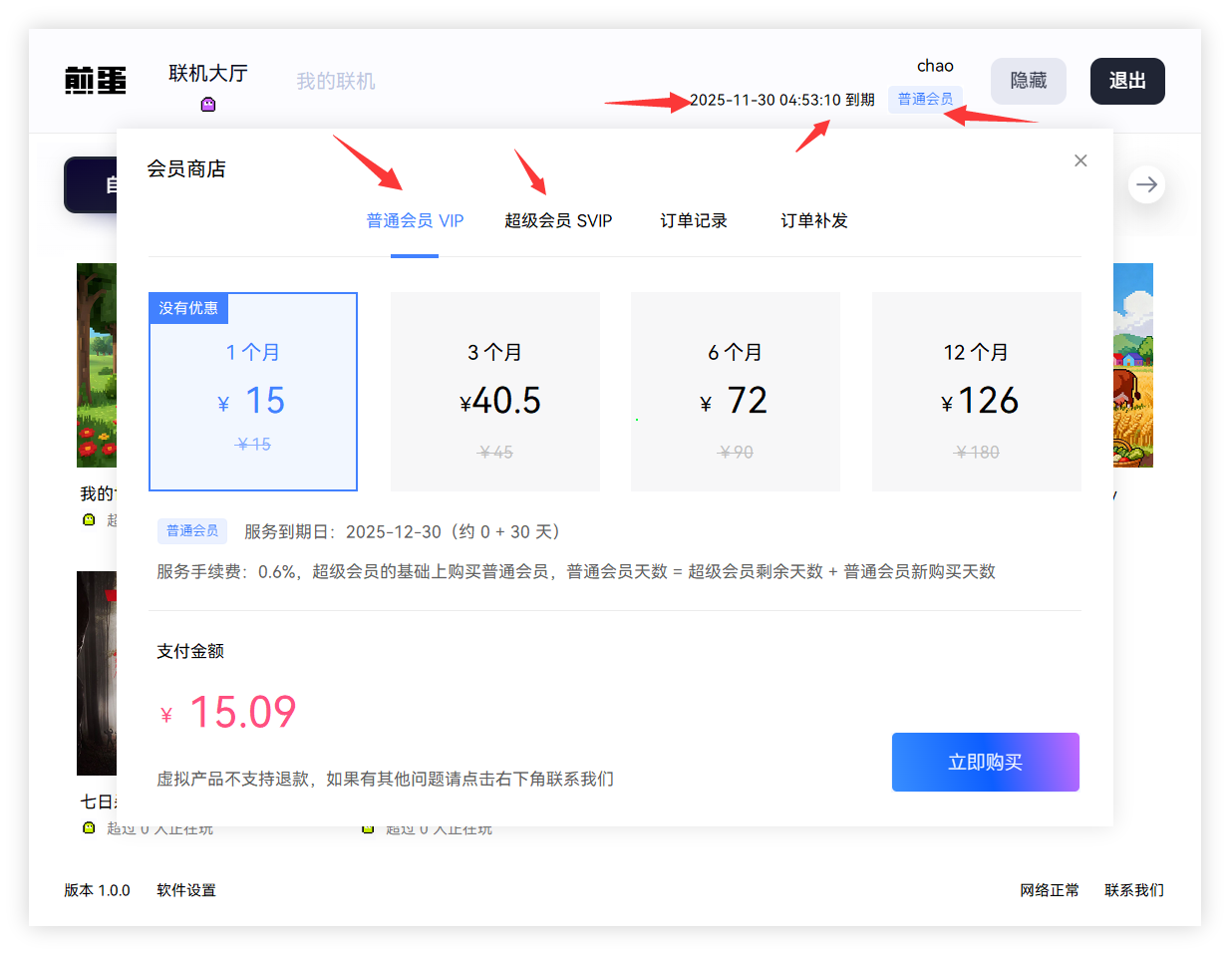This screenshot has width=1232, height=957.
Task: Click the ghost icon under 联机大厅
Action: [208, 105]
